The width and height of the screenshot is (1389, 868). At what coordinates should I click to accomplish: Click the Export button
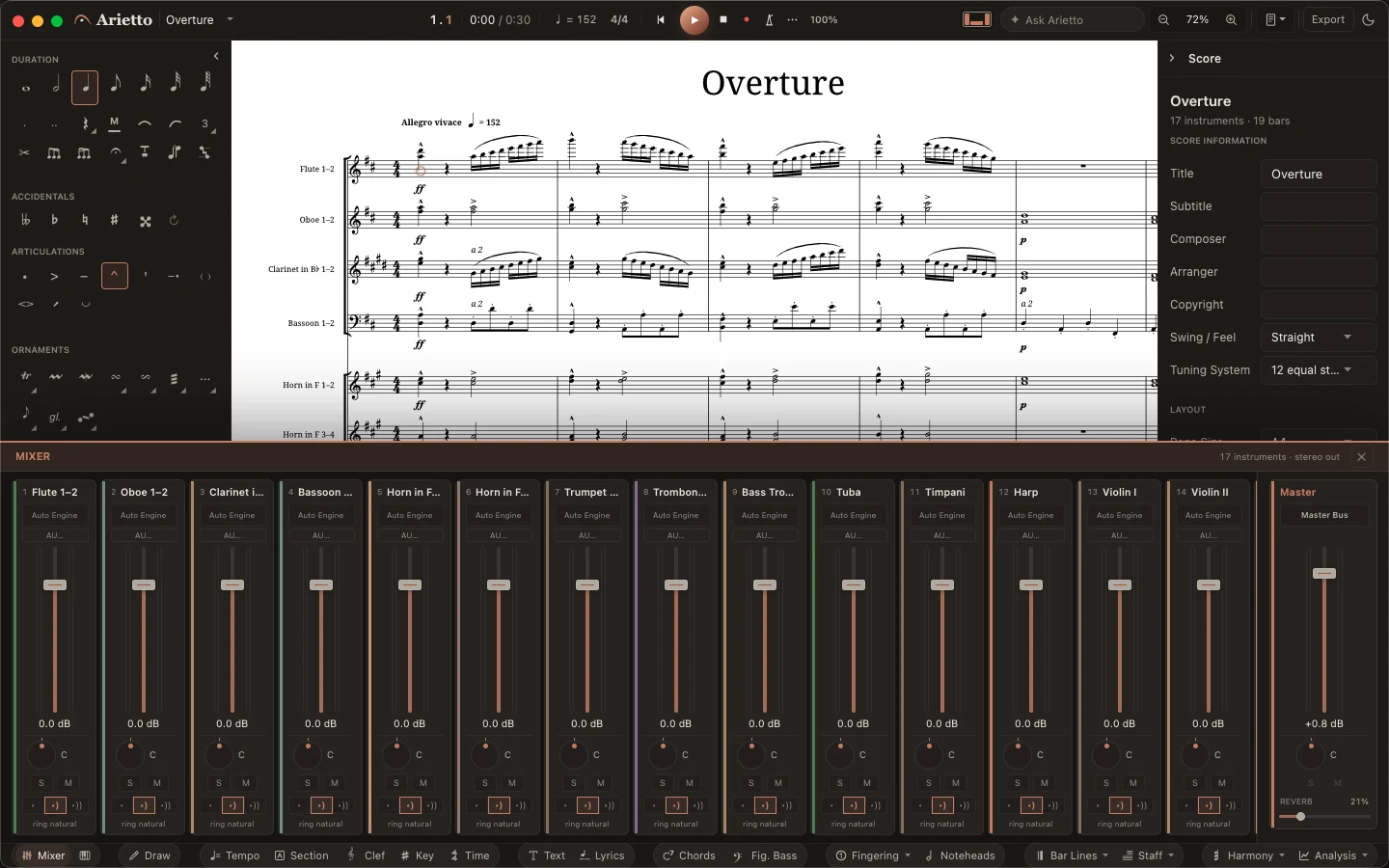(1327, 20)
